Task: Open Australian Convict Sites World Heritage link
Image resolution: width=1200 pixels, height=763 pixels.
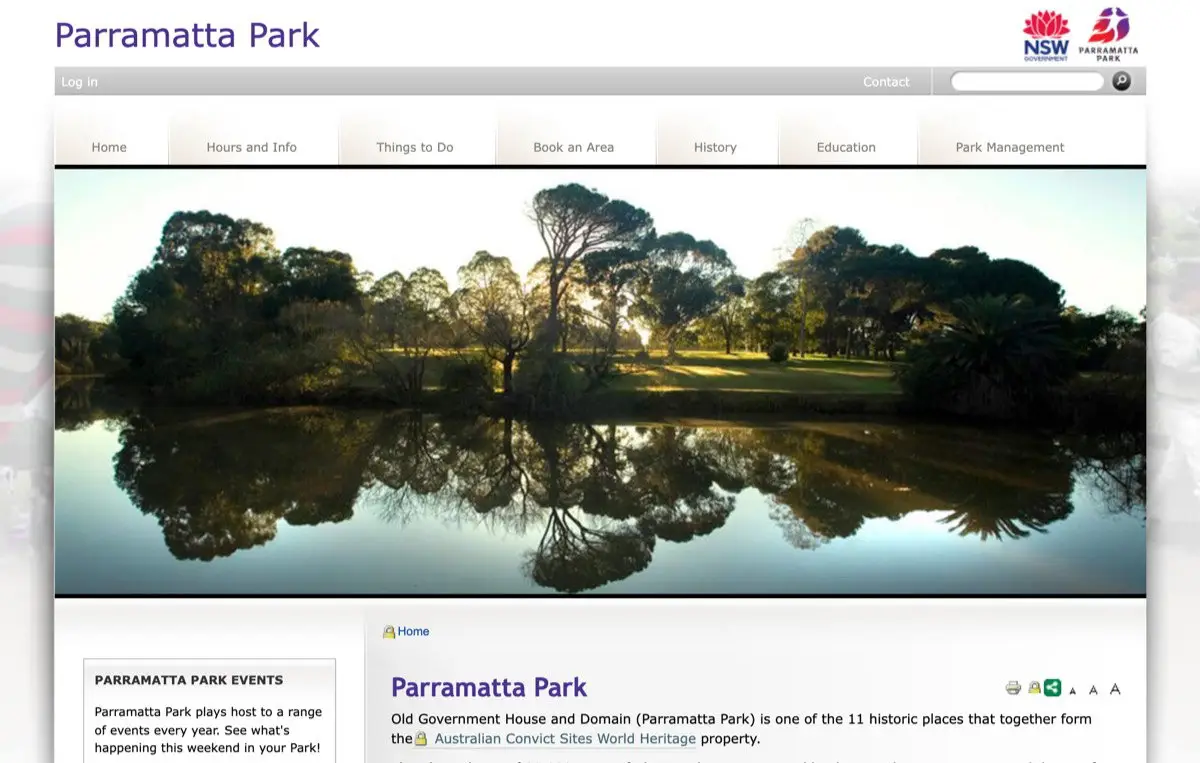Action: point(565,739)
